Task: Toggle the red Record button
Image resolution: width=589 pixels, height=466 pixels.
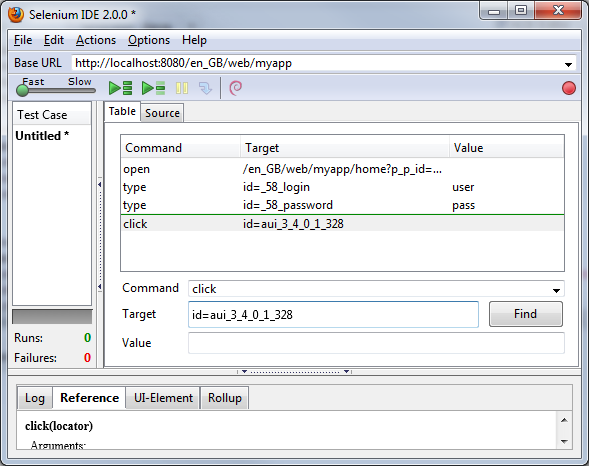Action: tap(569, 88)
